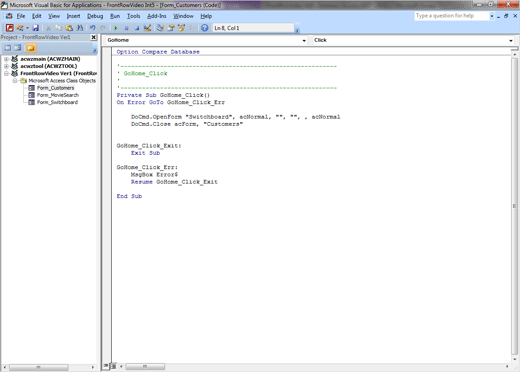The image size is (520, 372).
Task: Open the Insert Module dropdown arrow
Action: (27, 28)
